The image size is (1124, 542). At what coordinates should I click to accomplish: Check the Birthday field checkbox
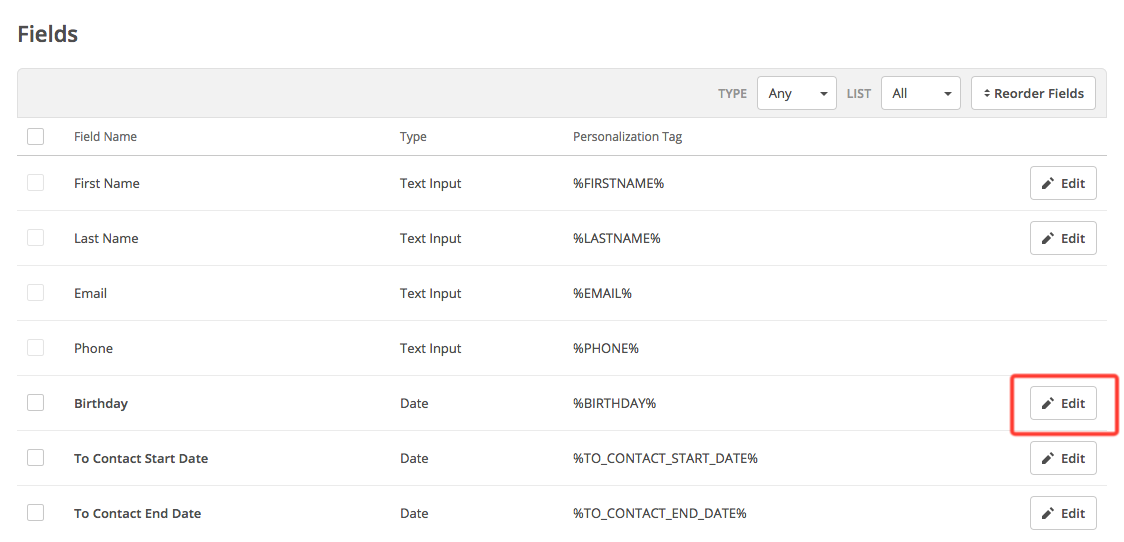(36, 403)
